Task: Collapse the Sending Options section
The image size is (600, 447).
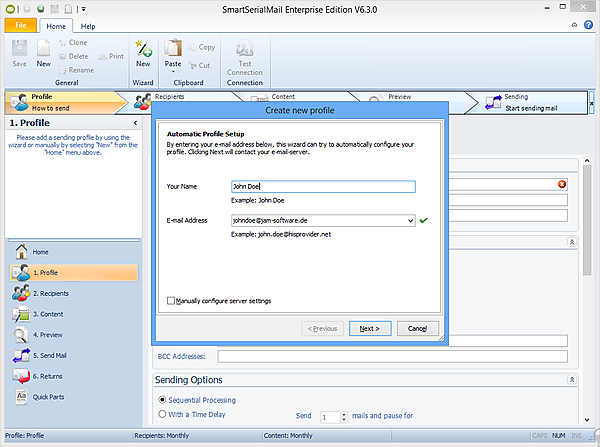Action: coord(572,379)
